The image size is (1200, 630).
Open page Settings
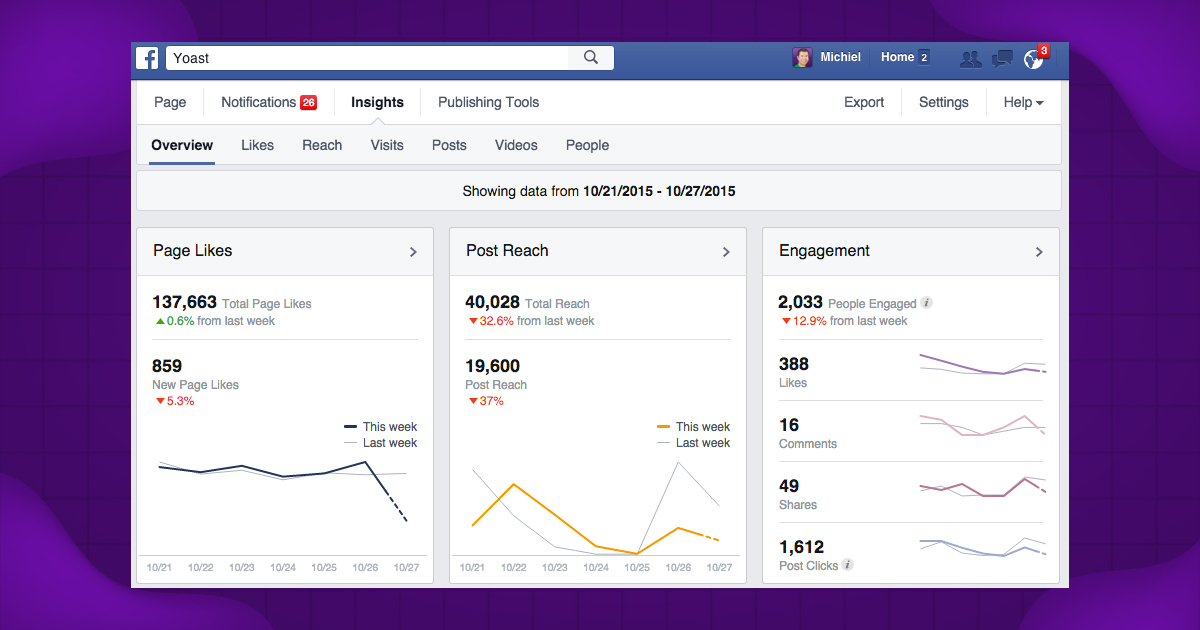click(x=944, y=102)
